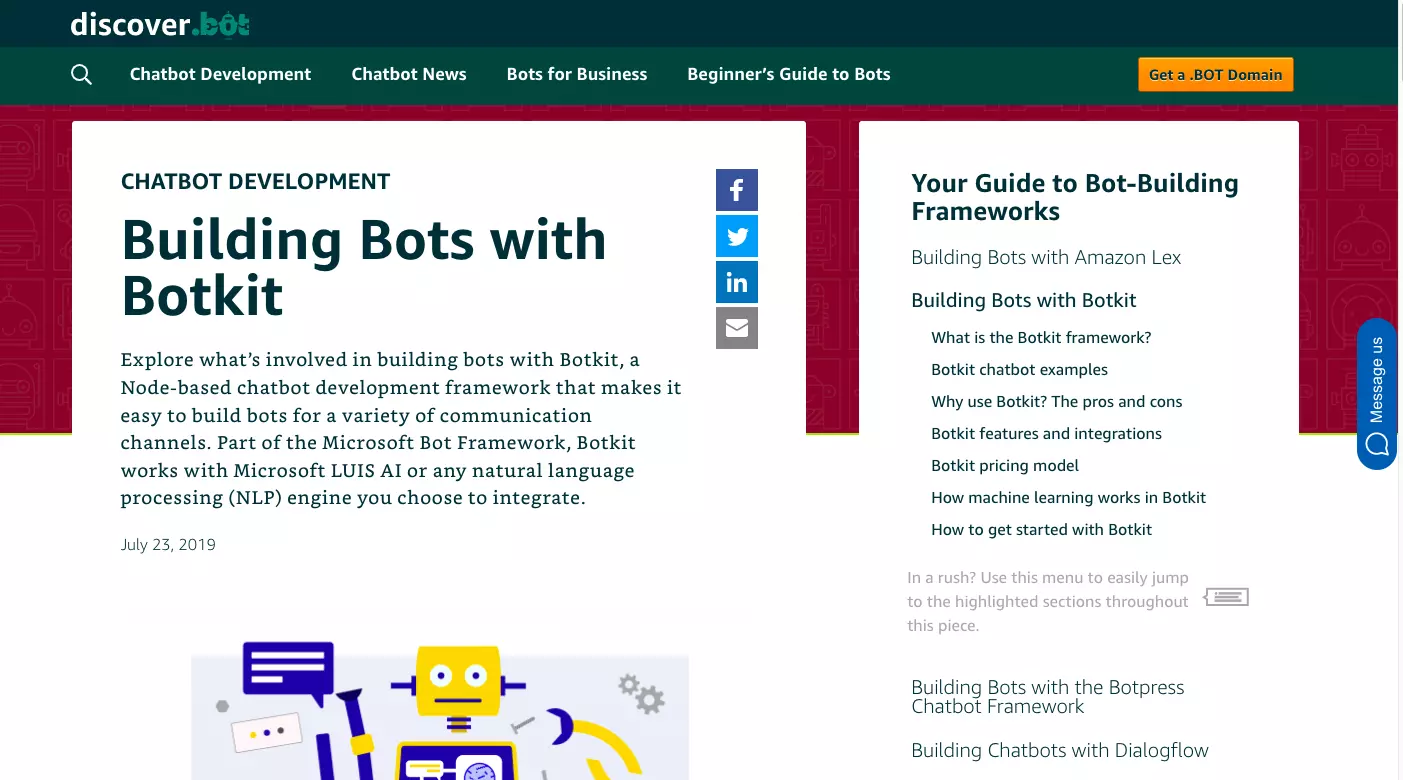Click the CHATBOT DEVELOPMENT category label

(x=255, y=181)
